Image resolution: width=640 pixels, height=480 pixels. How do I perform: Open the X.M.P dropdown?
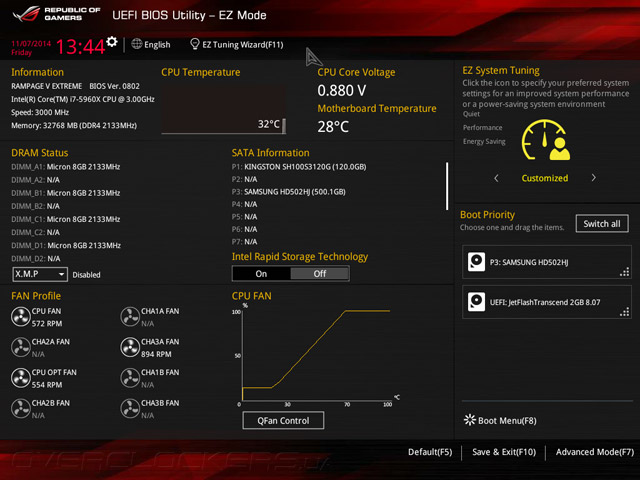coord(40,274)
